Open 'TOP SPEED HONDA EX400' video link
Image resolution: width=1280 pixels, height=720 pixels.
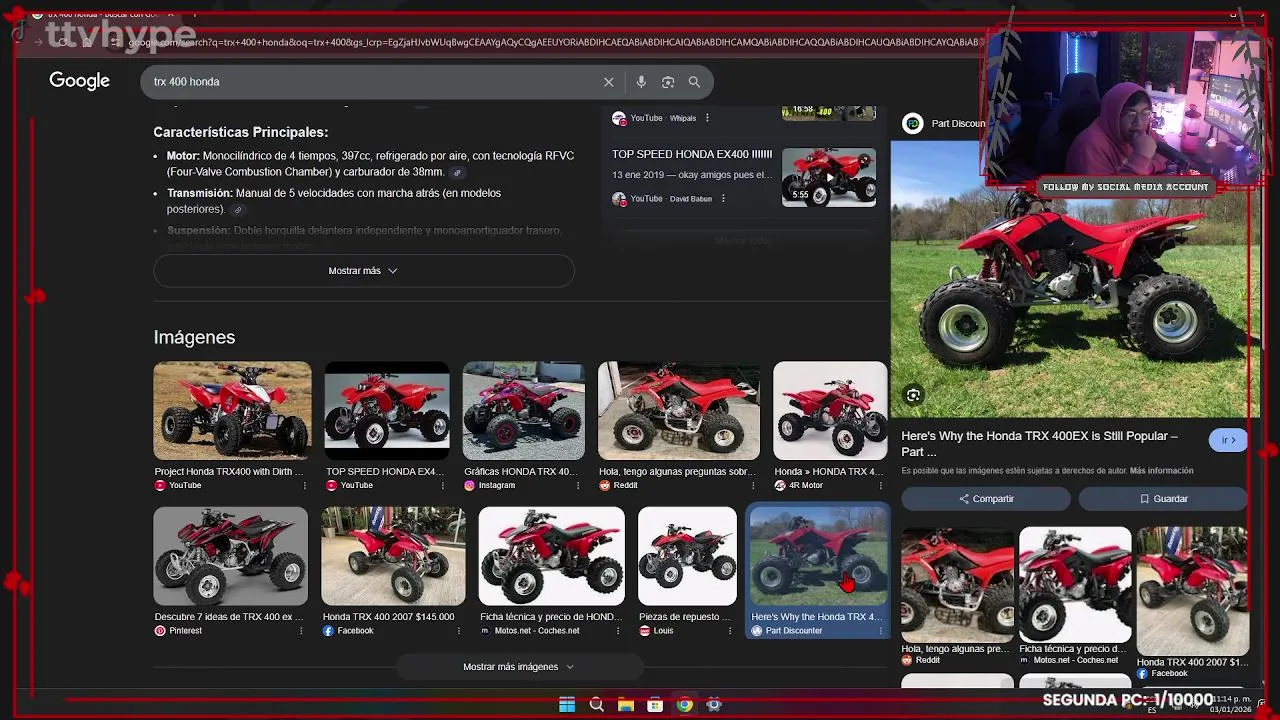point(692,155)
